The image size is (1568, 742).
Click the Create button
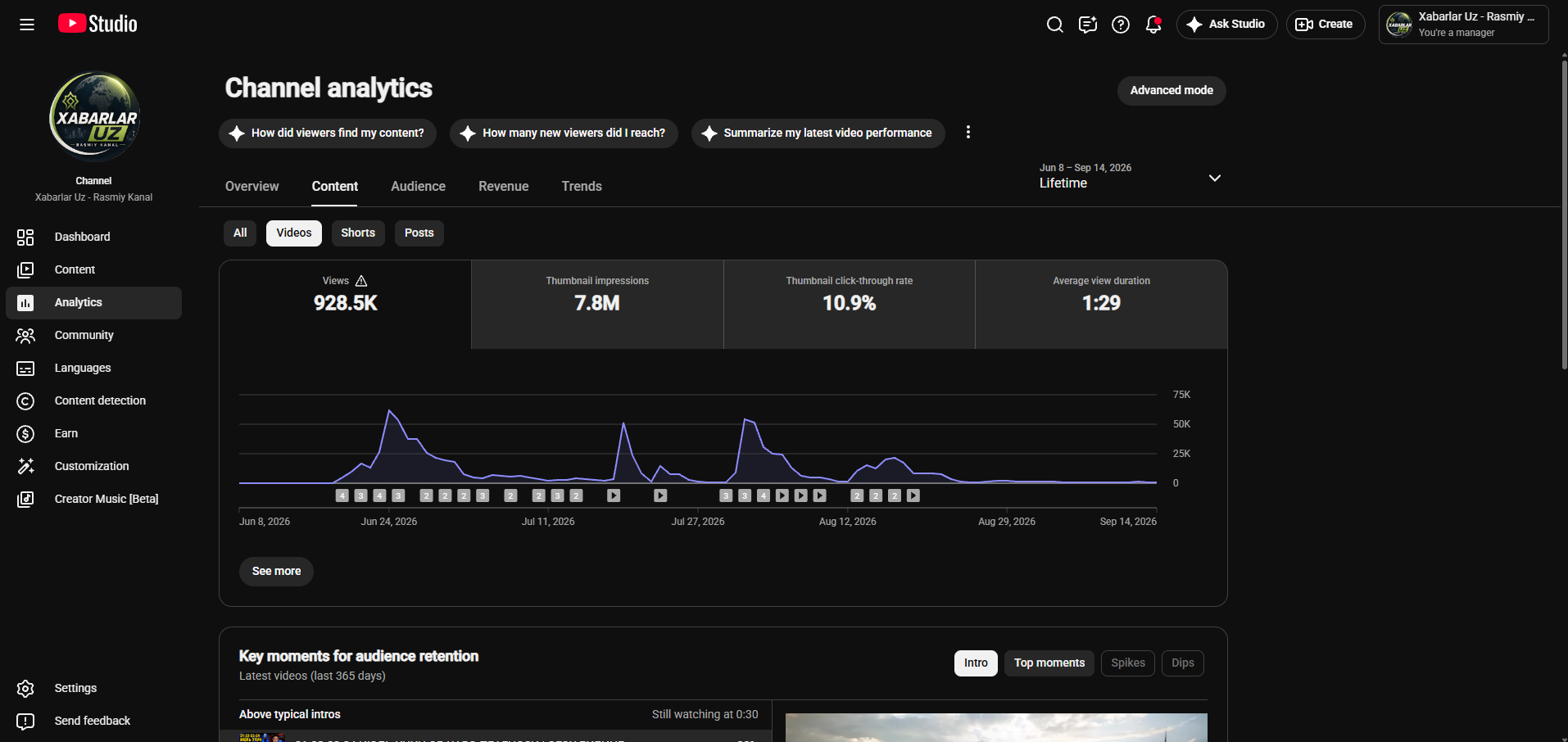[1326, 25]
